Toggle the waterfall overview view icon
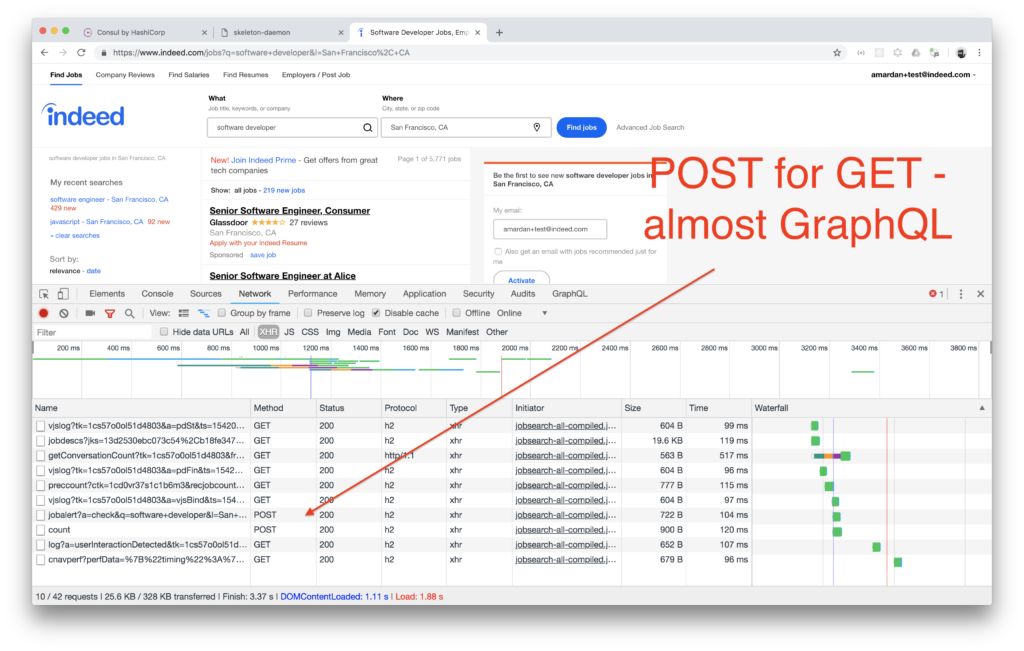This screenshot has width=1024, height=651. click(204, 313)
